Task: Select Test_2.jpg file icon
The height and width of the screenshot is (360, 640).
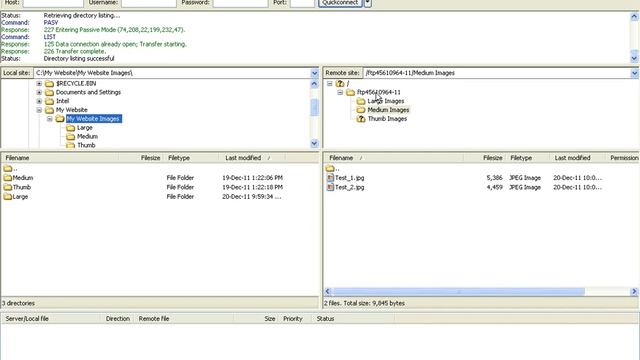Action: (330, 187)
